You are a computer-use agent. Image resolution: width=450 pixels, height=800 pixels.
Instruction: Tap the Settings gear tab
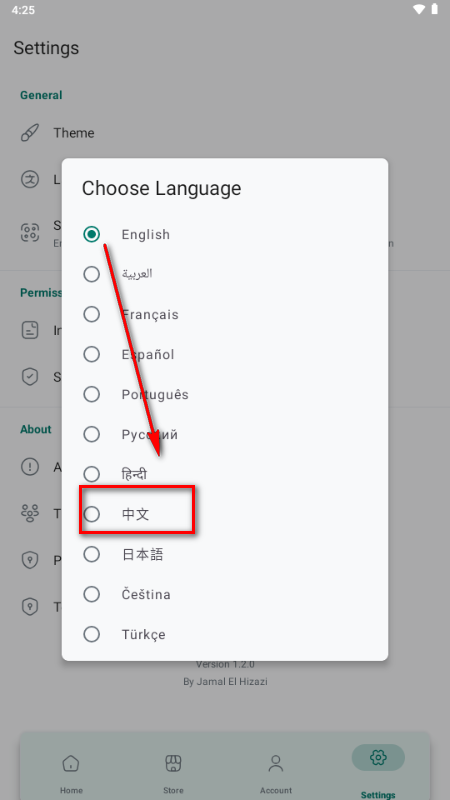click(378, 758)
